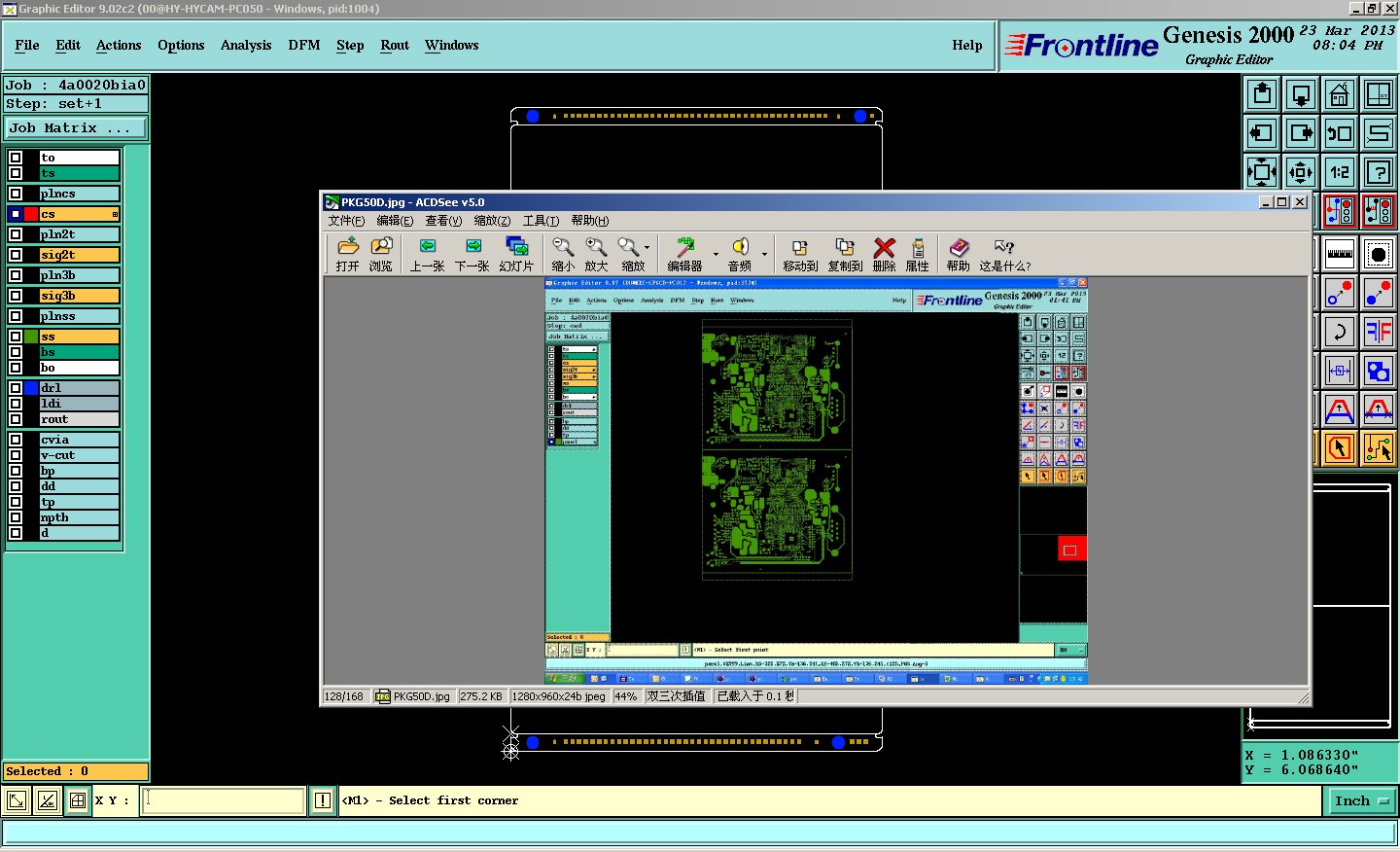This screenshot has width=1400, height=852.
Task: Select the mirror F tool icon
Action: (x=1379, y=332)
